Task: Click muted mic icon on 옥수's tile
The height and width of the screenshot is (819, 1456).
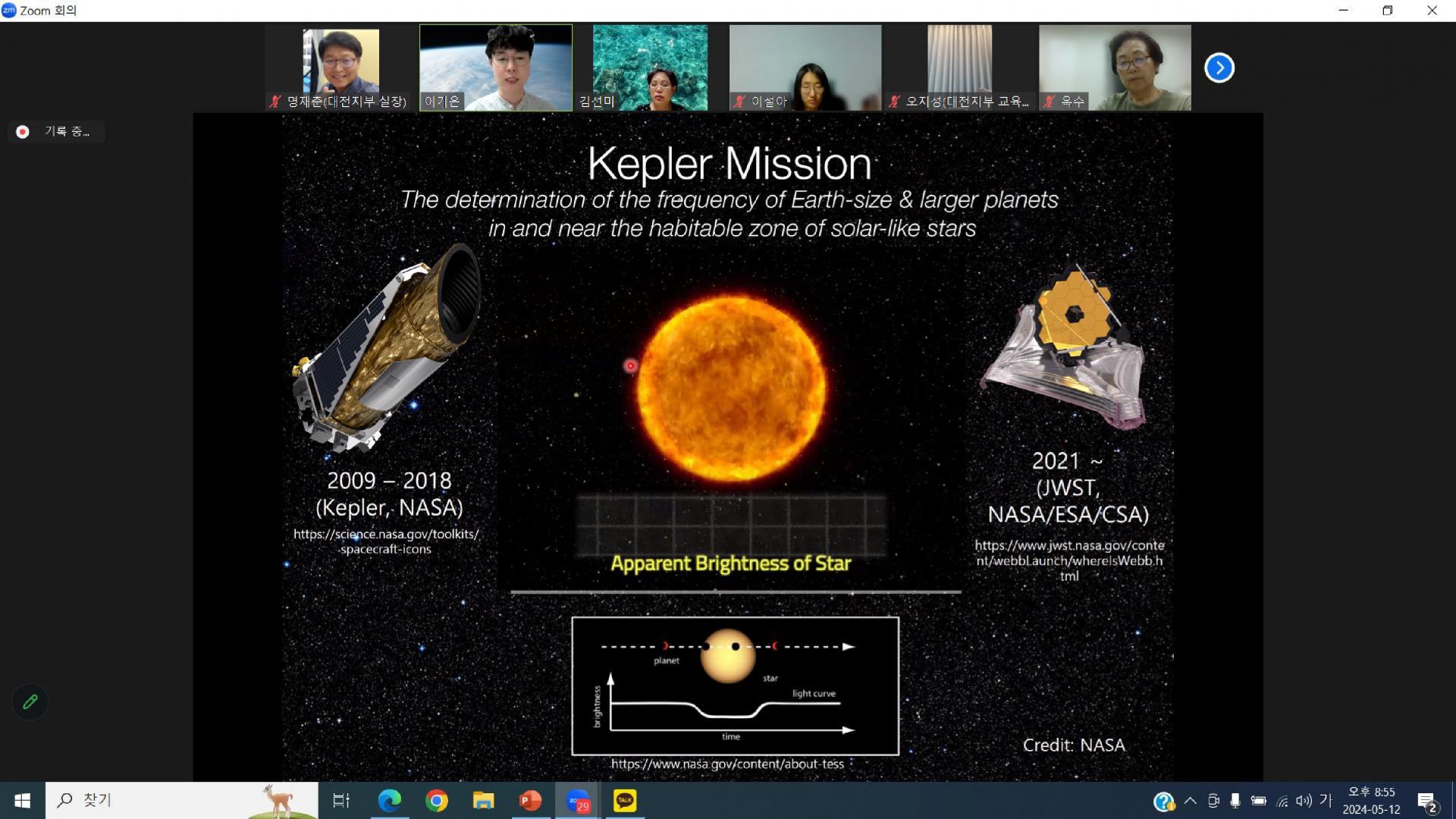Action: pos(1049,102)
